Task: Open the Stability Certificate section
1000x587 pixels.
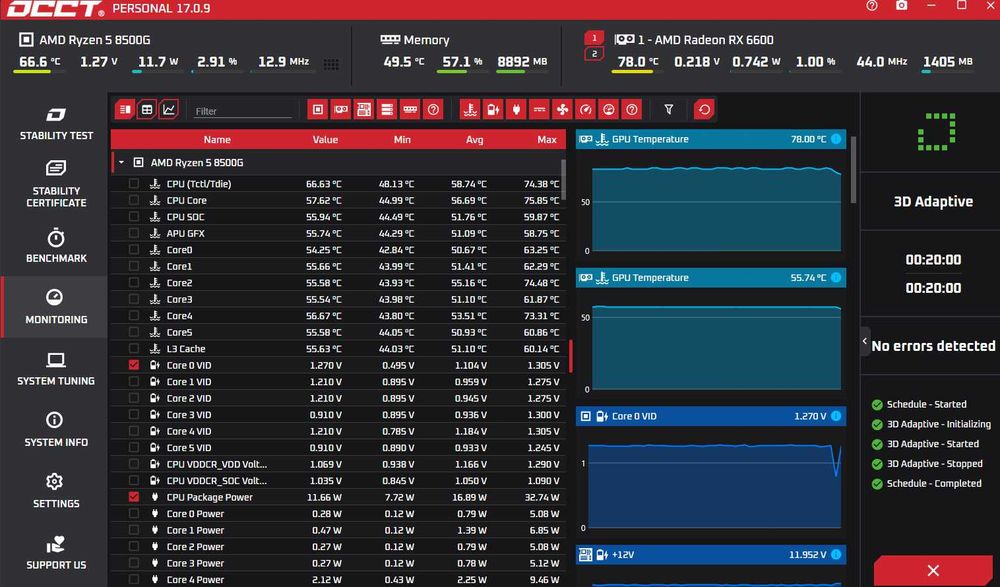Action: (56, 184)
